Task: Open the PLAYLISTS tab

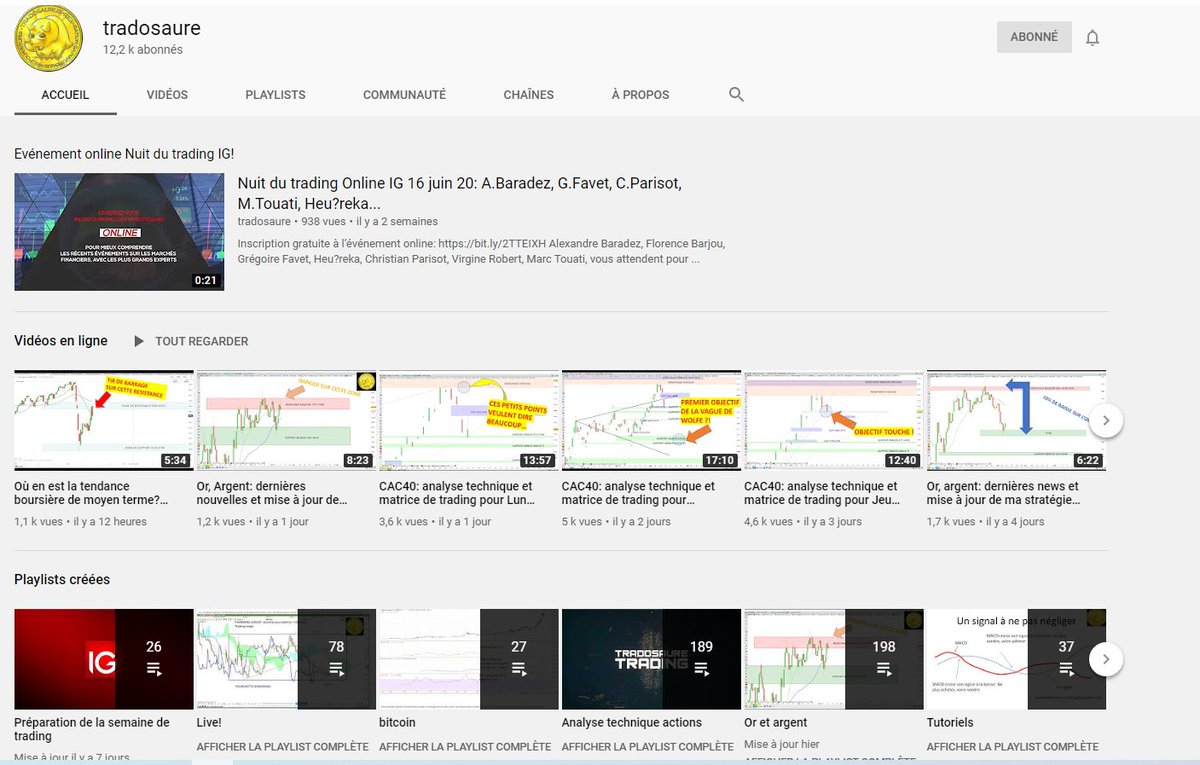Action: (275, 95)
